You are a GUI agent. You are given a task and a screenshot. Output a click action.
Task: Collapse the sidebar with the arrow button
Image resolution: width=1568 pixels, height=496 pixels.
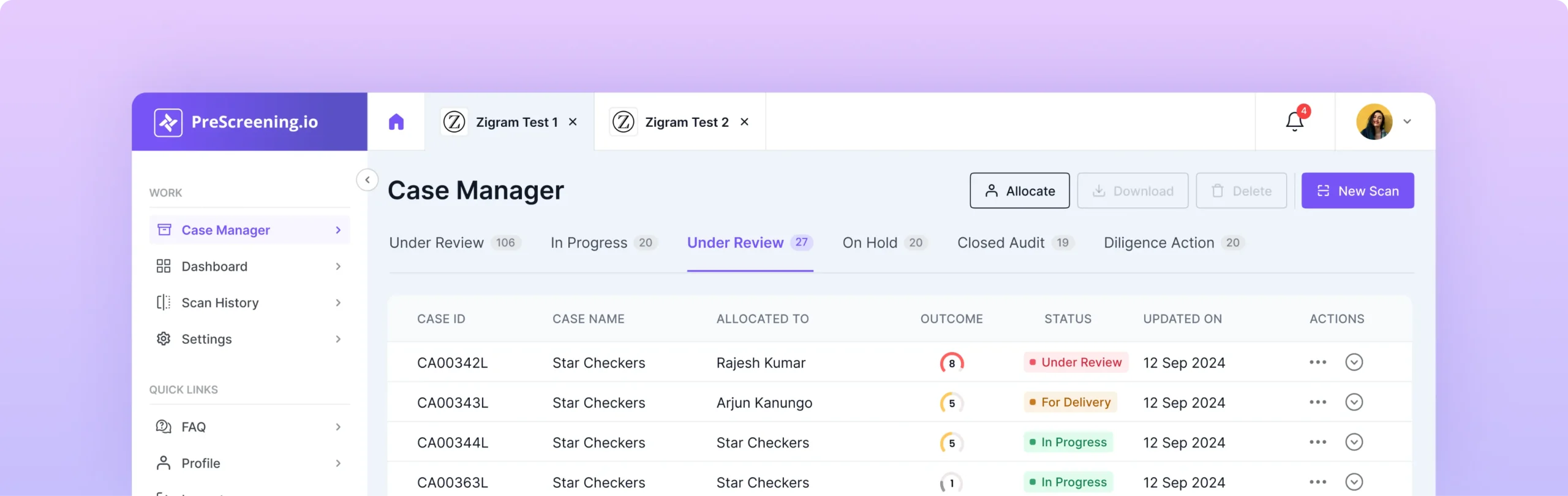[x=367, y=180]
